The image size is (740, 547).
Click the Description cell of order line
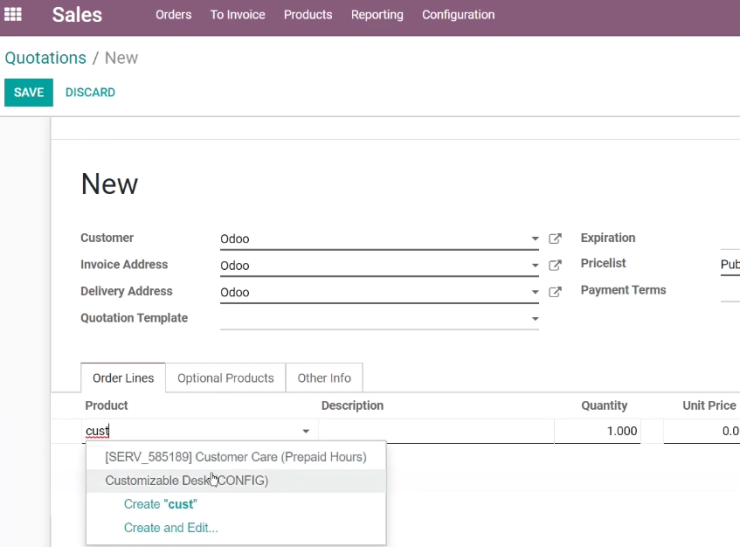click(x=437, y=431)
